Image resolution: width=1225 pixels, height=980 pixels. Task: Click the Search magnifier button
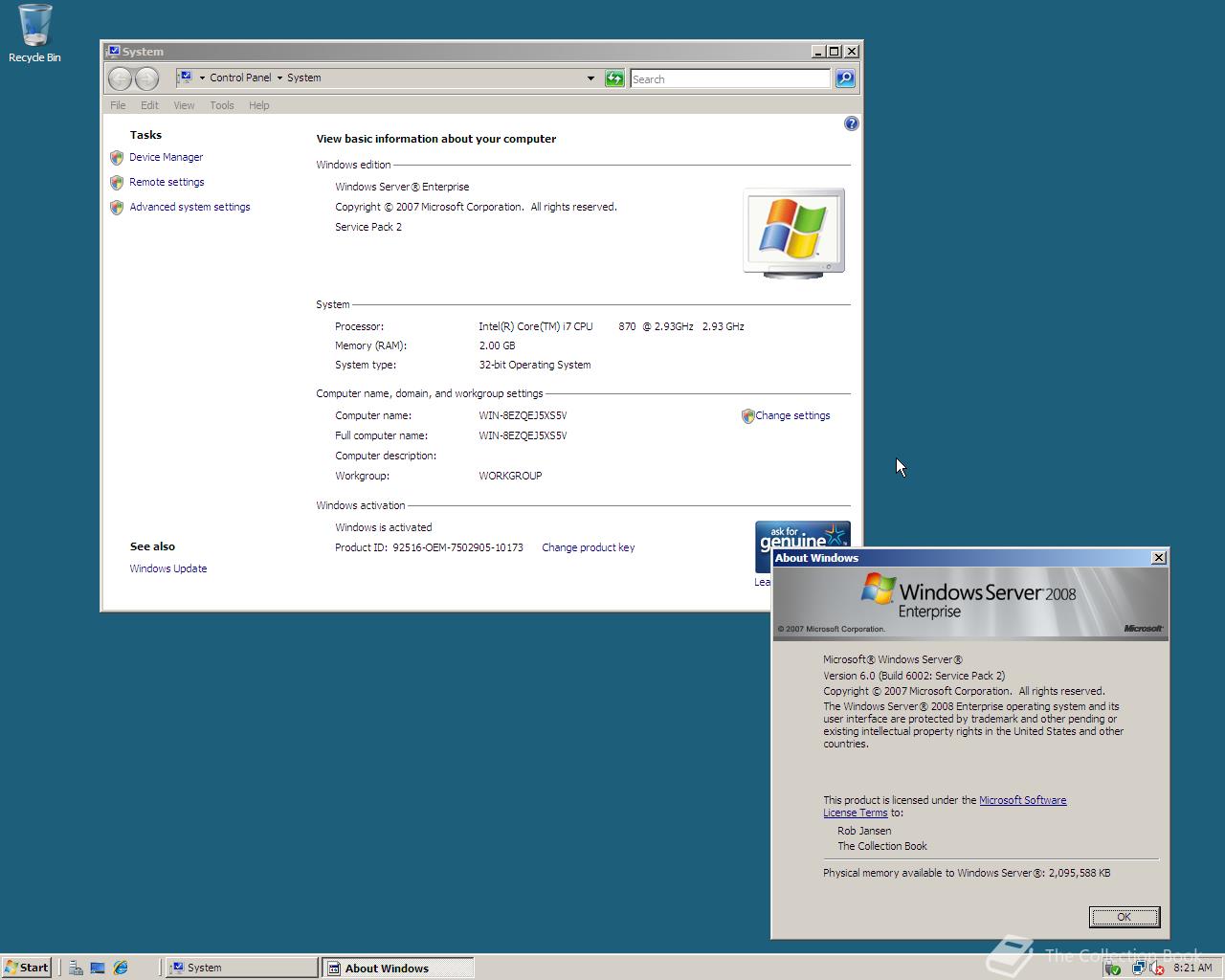(x=845, y=78)
